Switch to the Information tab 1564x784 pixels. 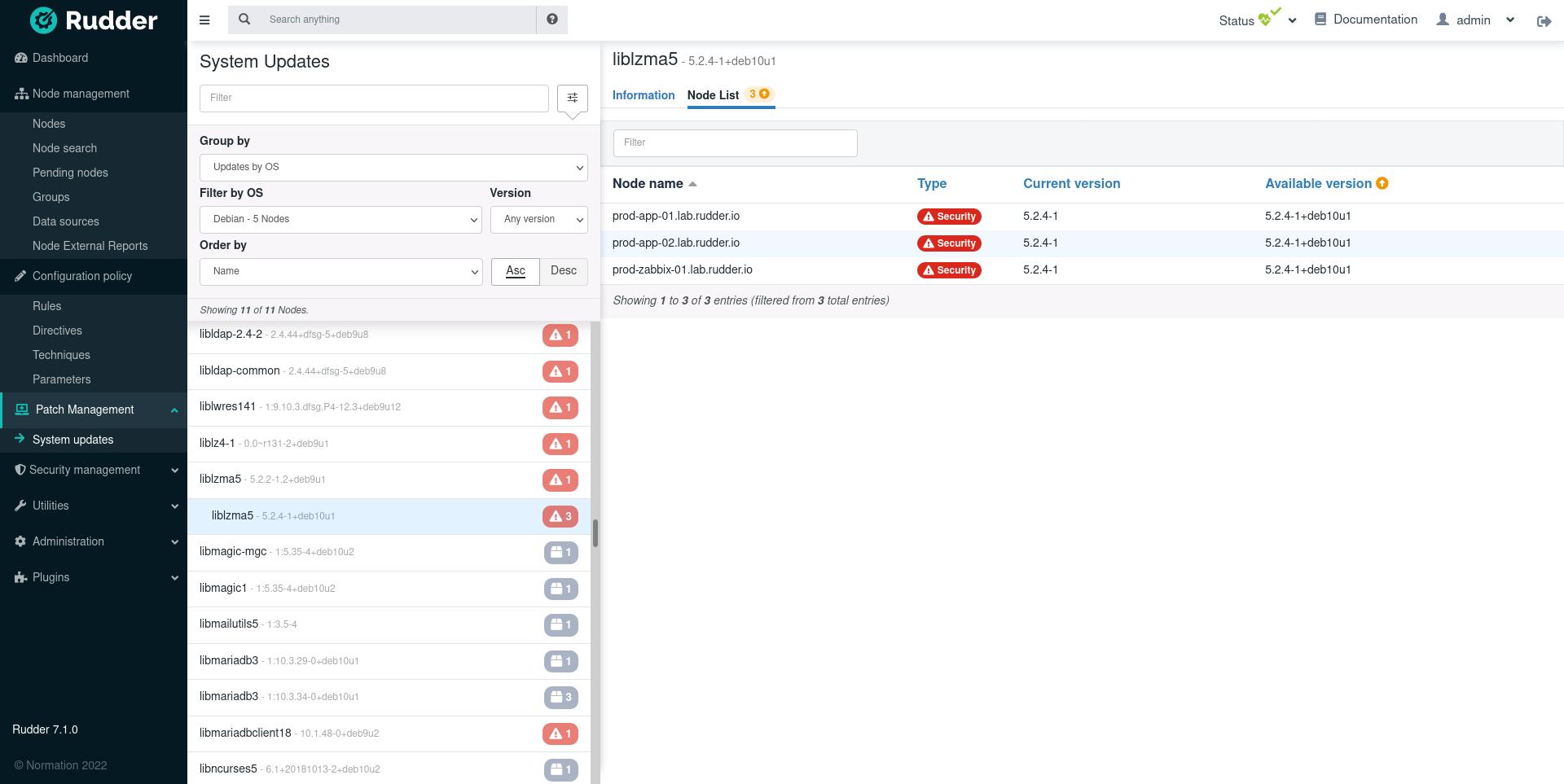coord(643,95)
